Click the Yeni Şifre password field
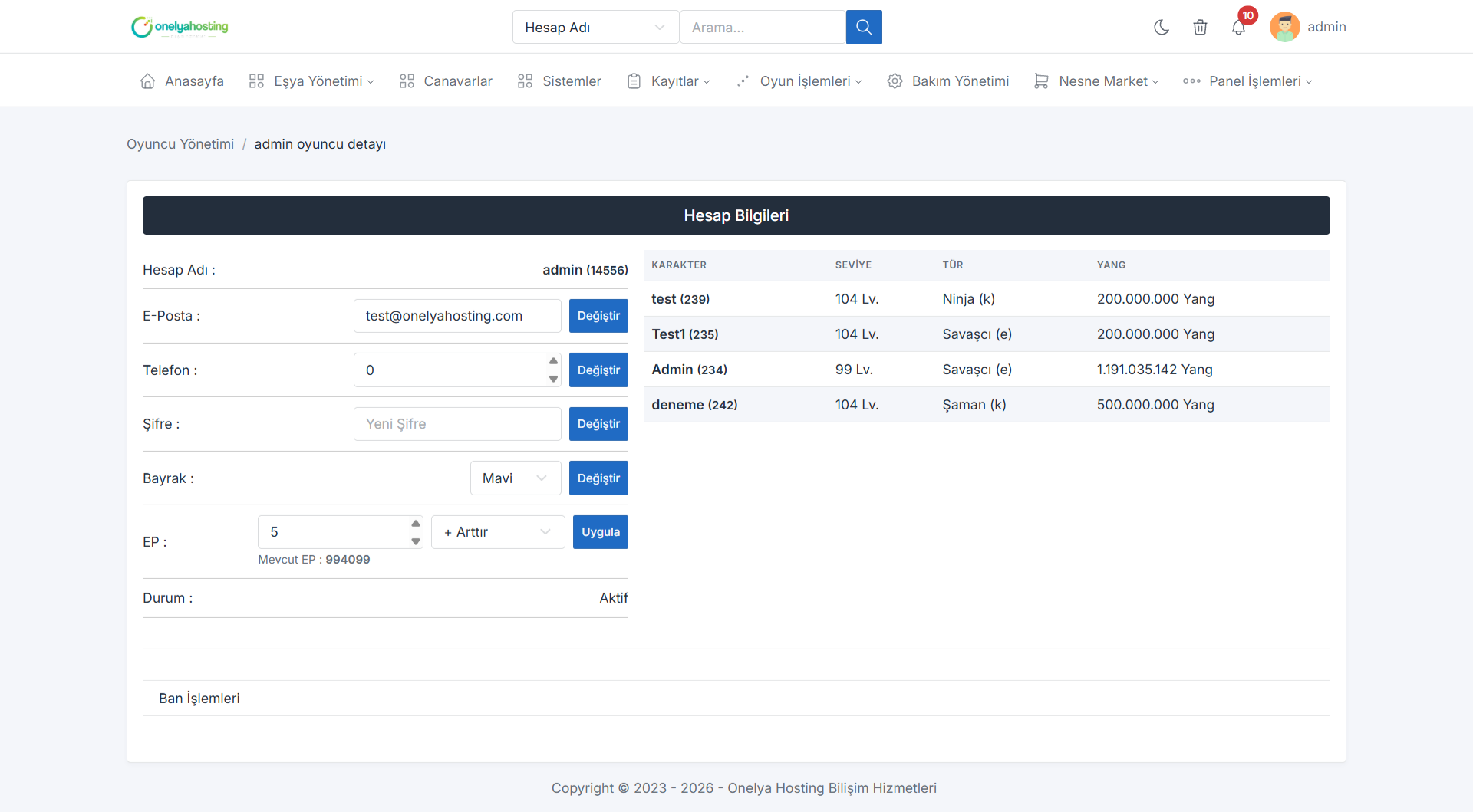This screenshot has height=812, width=1473. (x=457, y=424)
